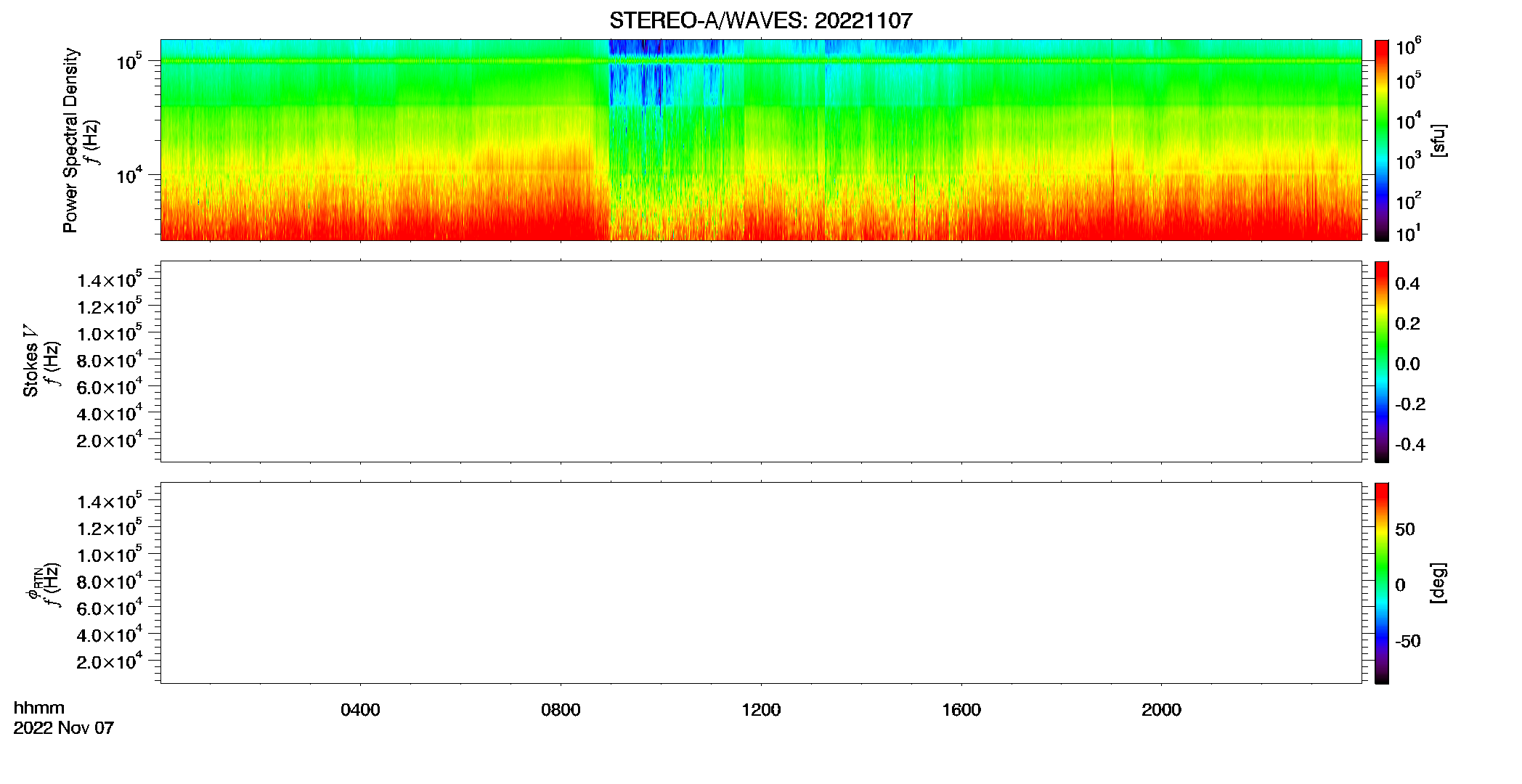Click the hhmm time format label

click(x=39, y=708)
